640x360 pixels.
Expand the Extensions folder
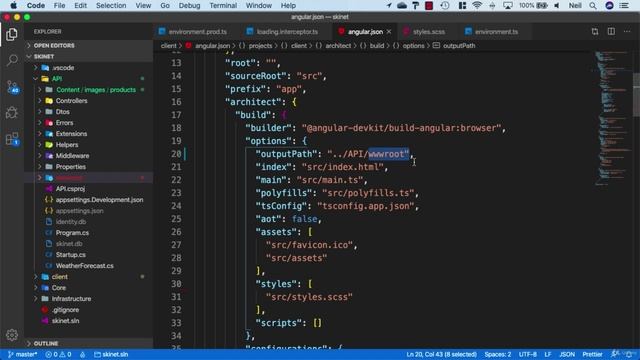89,133
